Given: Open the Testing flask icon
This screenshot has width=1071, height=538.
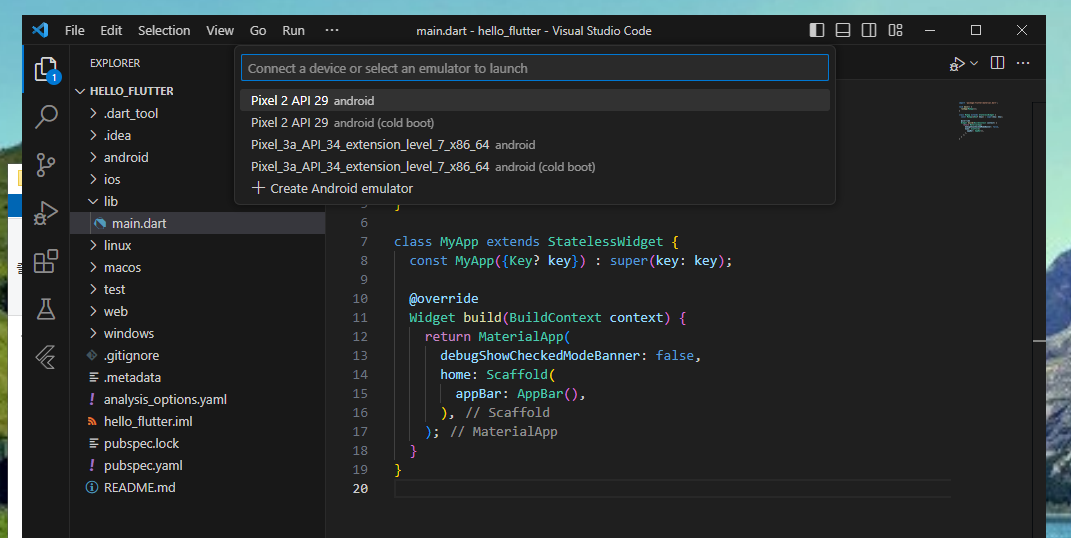Looking at the screenshot, I should tap(46, 309).
